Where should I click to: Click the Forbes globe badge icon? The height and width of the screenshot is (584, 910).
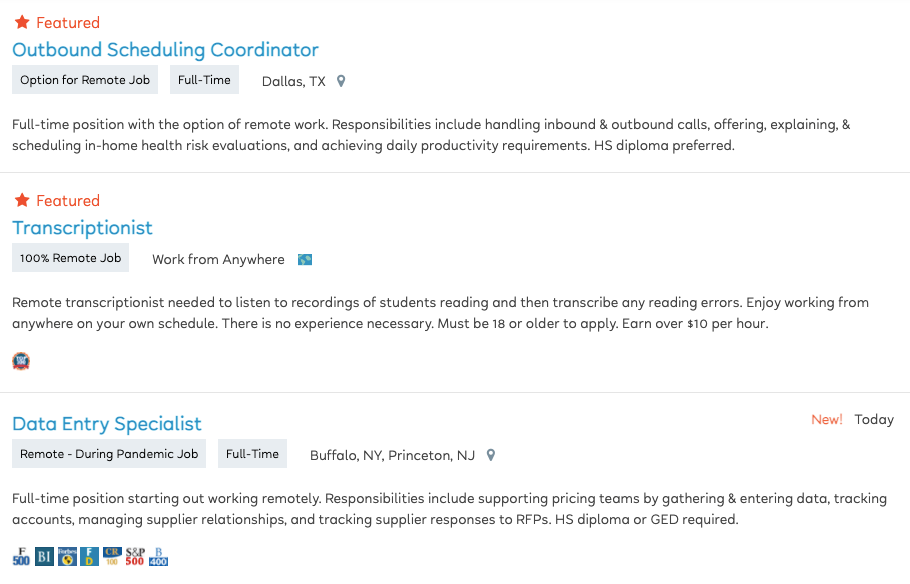coord(67,557)
